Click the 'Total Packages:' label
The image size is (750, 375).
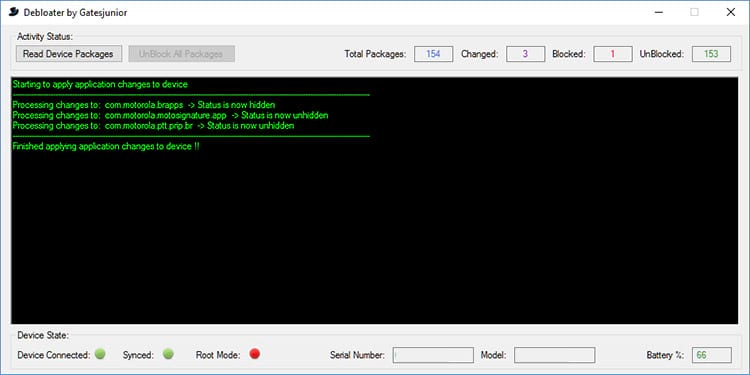(x=375, y=54)
